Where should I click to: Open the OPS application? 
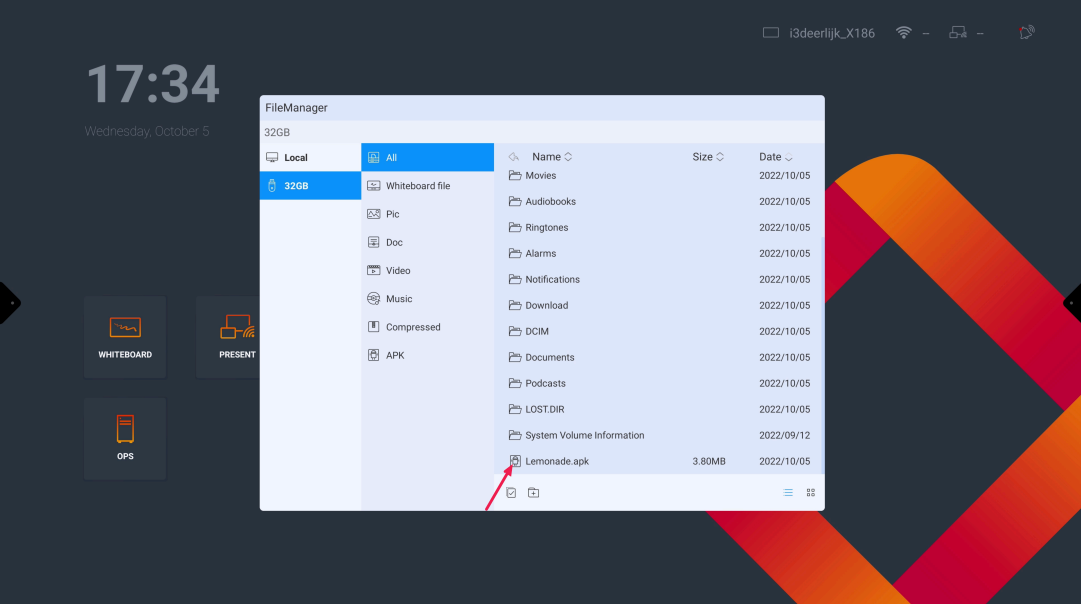pos(125,438)
